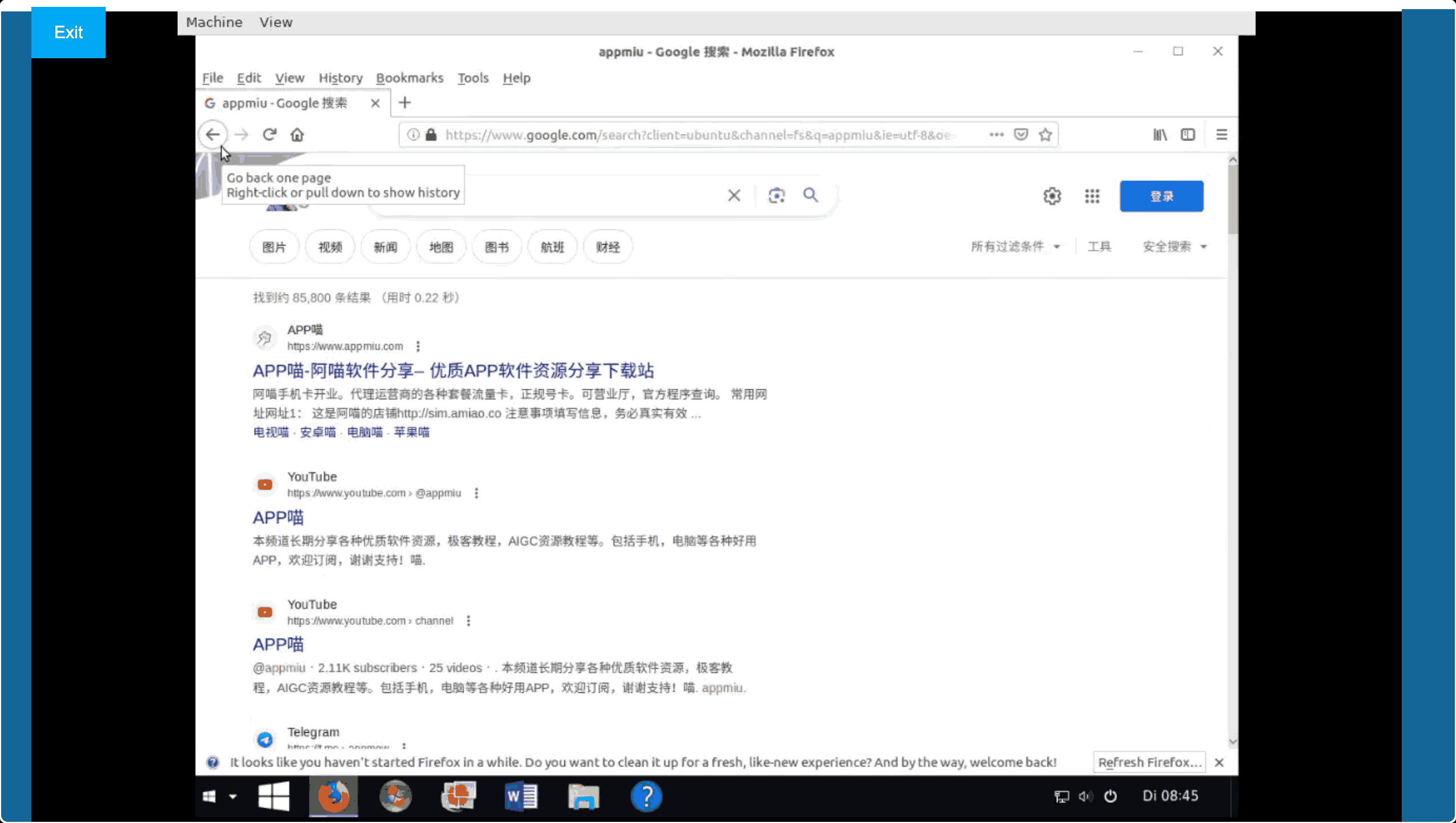Expand the 安全搜索 dropdown
1456x823 pixels.
pyautogui.click(x=1174, y=247)
